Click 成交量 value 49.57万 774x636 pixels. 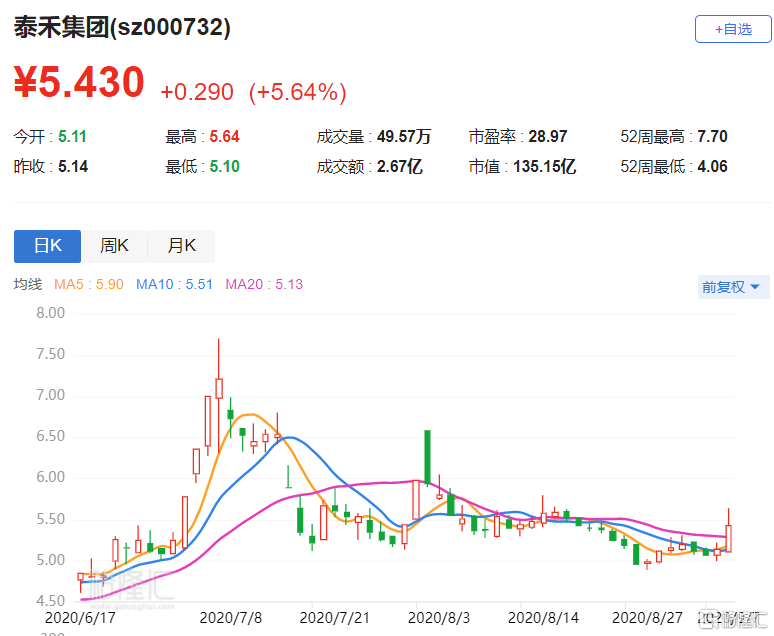click(x=404, y=136)
